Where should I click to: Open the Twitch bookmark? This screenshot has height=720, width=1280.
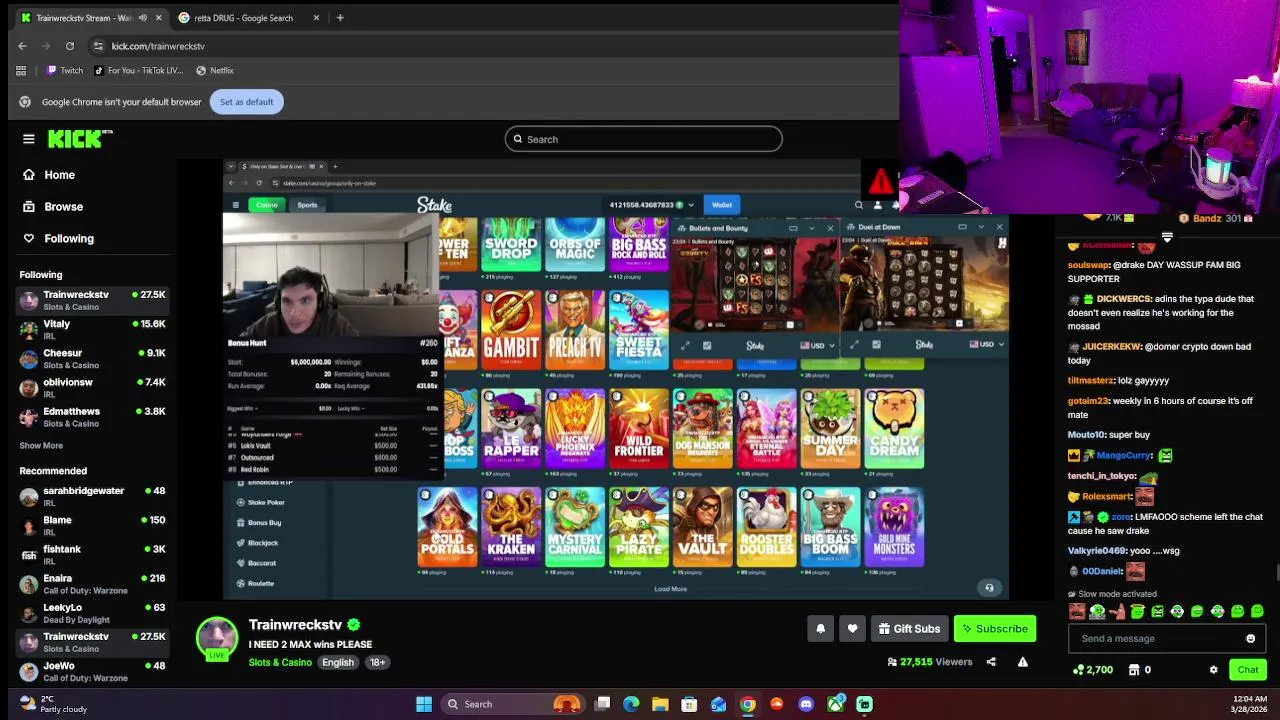(x=65, y=71)
